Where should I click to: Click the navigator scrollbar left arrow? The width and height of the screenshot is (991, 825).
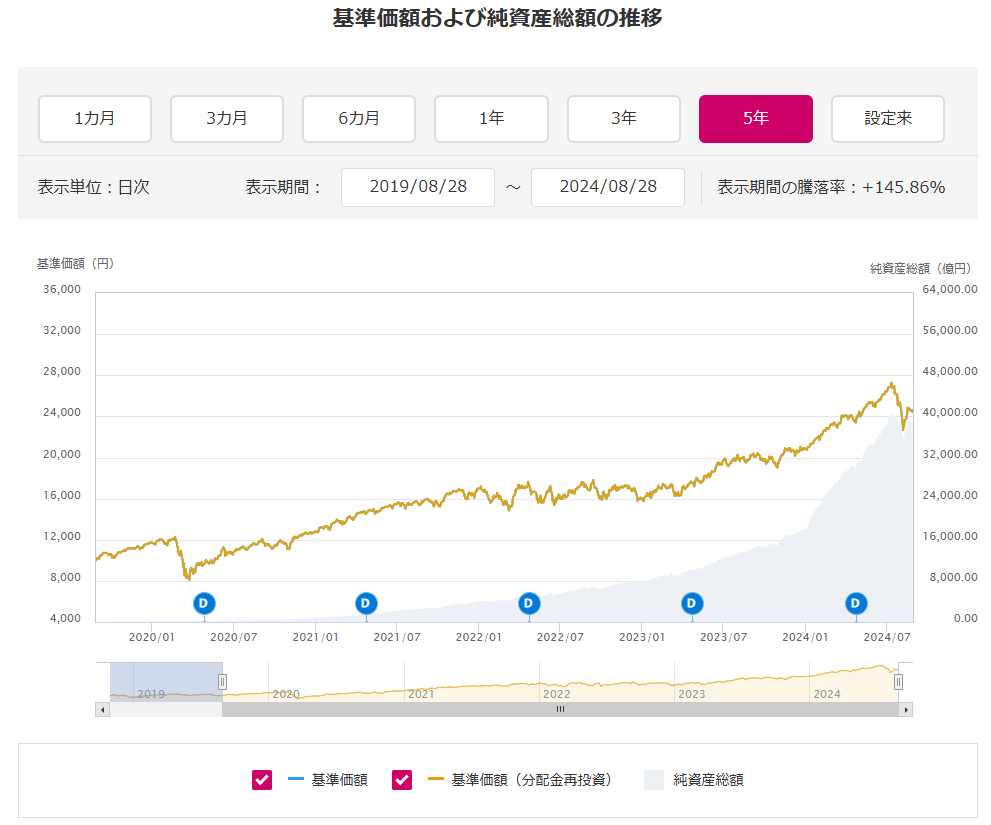pos(102,709)
